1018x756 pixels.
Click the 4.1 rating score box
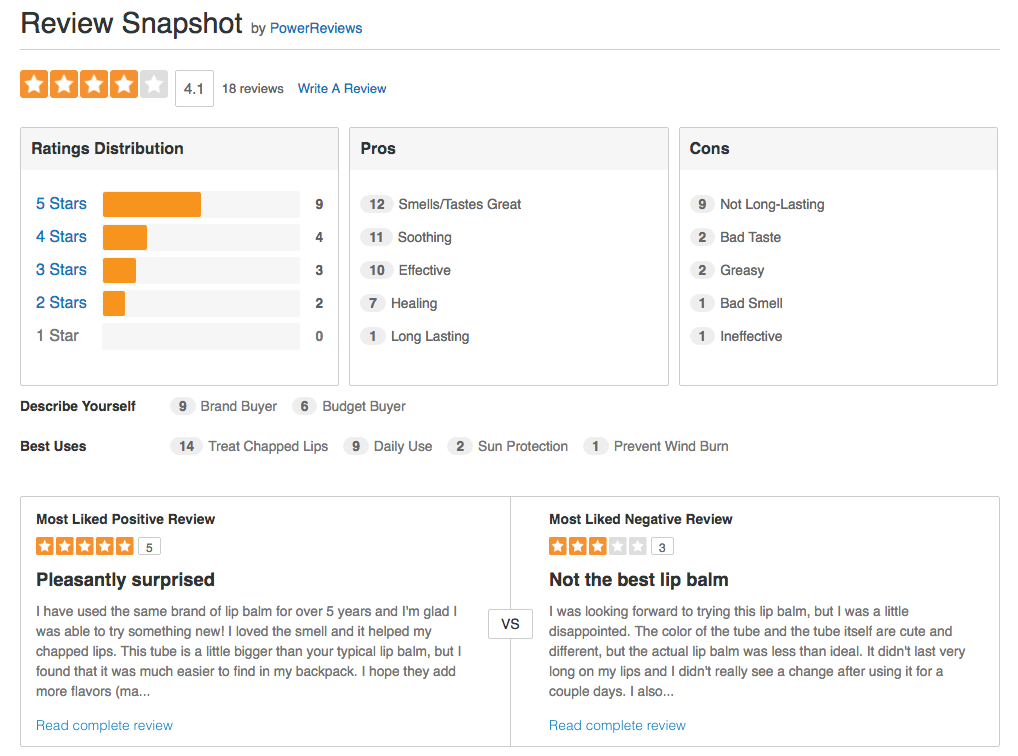[194, 88]
